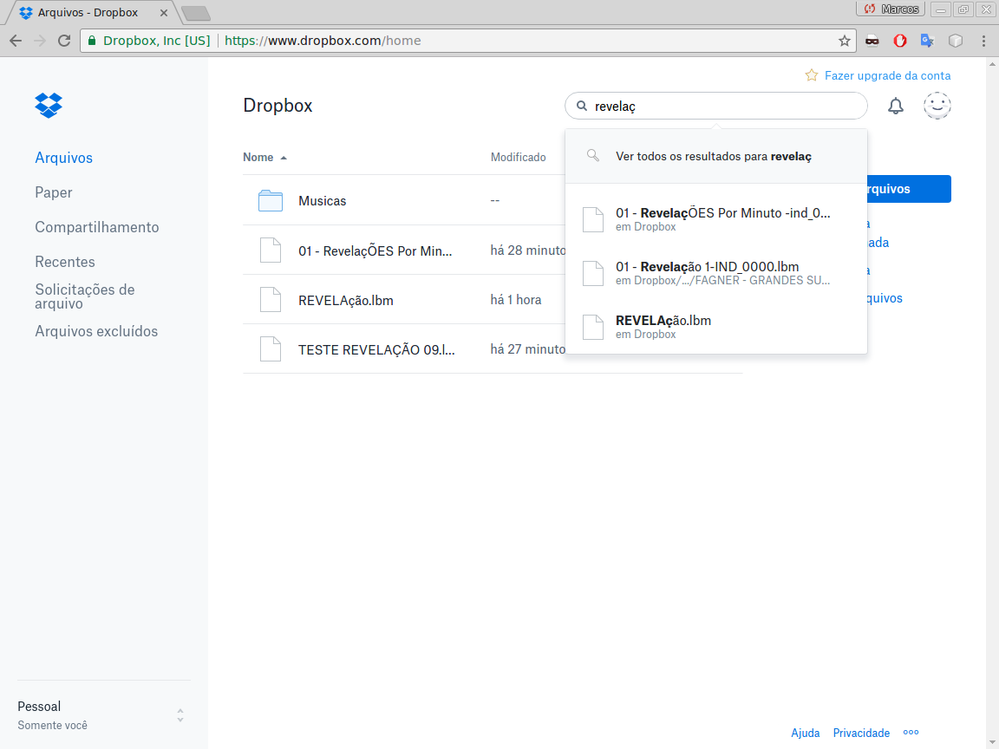Bookmark this page with star icon
The image size is (999, 749).
[844, 41]
